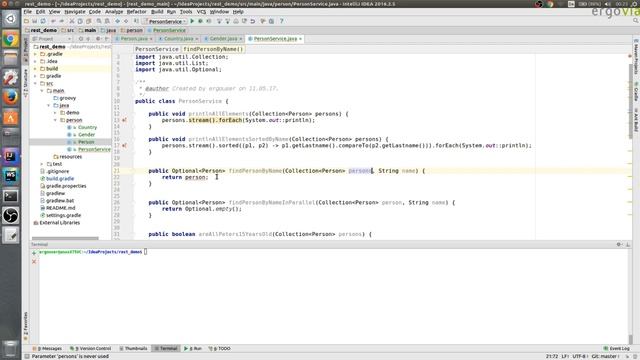Click the Synchronize toolbar icon

43,21
